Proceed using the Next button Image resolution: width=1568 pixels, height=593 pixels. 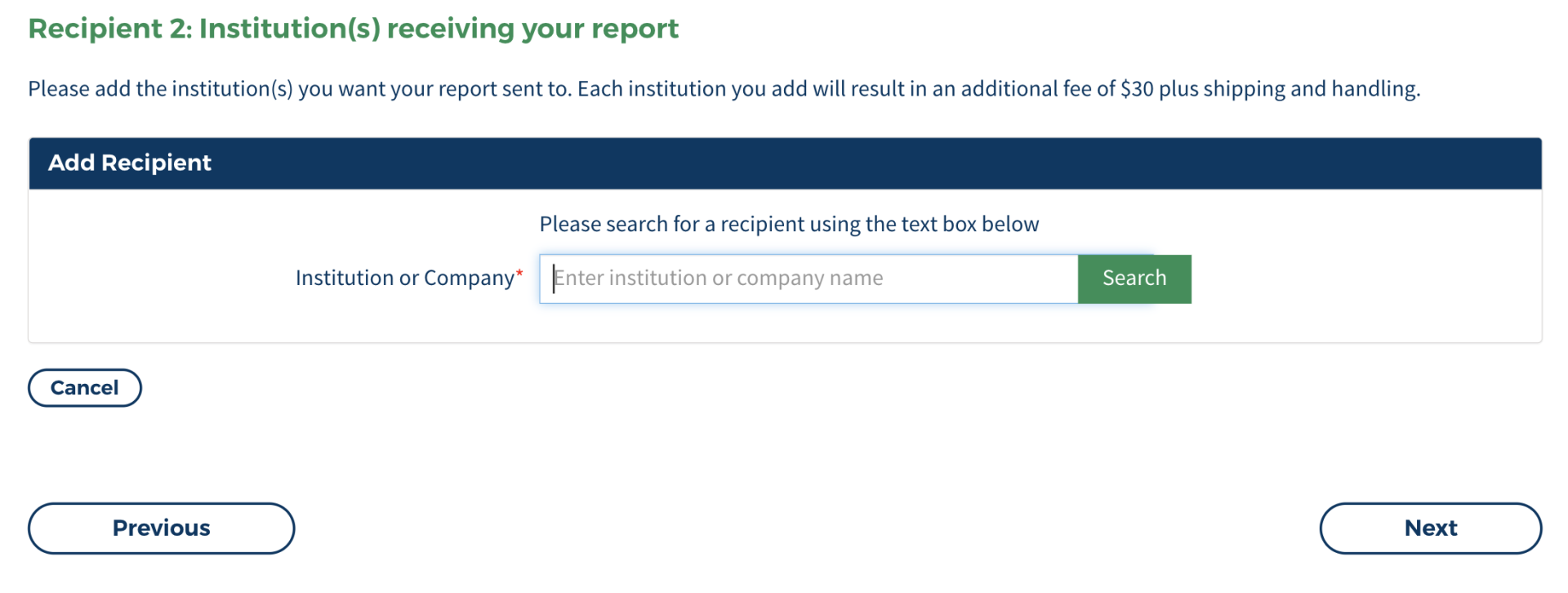coord(1430,528)
